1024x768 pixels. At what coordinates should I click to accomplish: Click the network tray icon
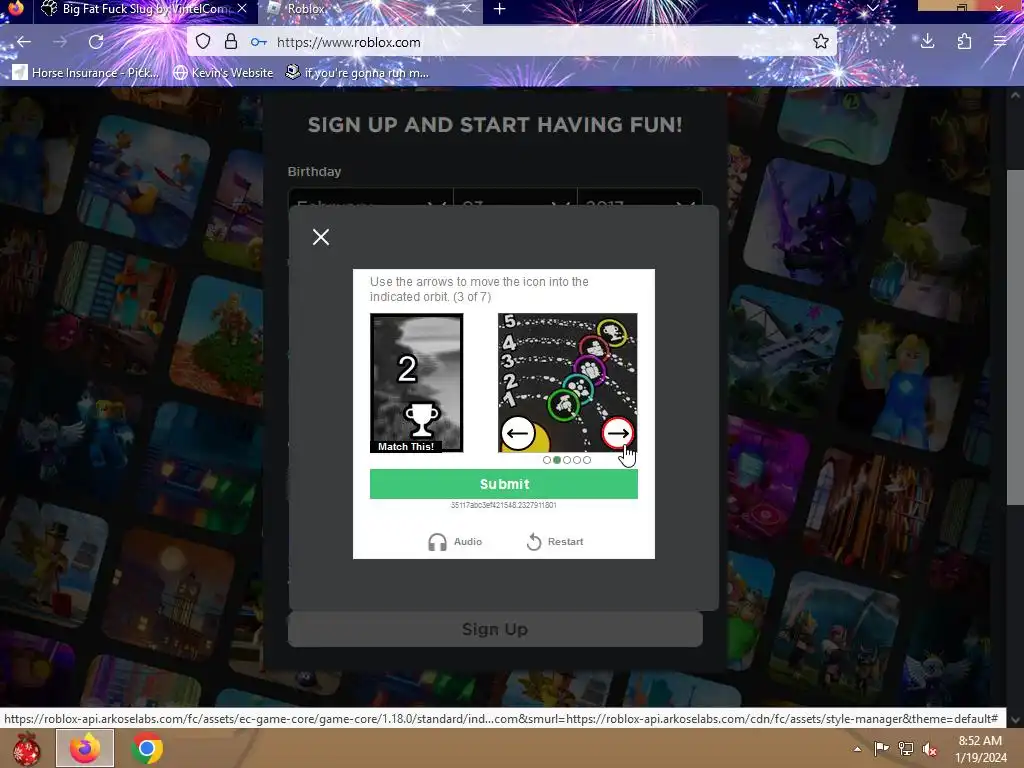tap(906, 748)
